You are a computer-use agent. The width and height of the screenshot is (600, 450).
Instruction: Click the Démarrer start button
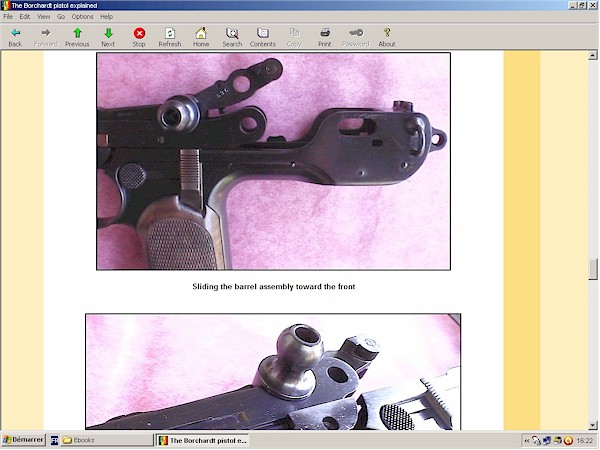tap(23, 440)
